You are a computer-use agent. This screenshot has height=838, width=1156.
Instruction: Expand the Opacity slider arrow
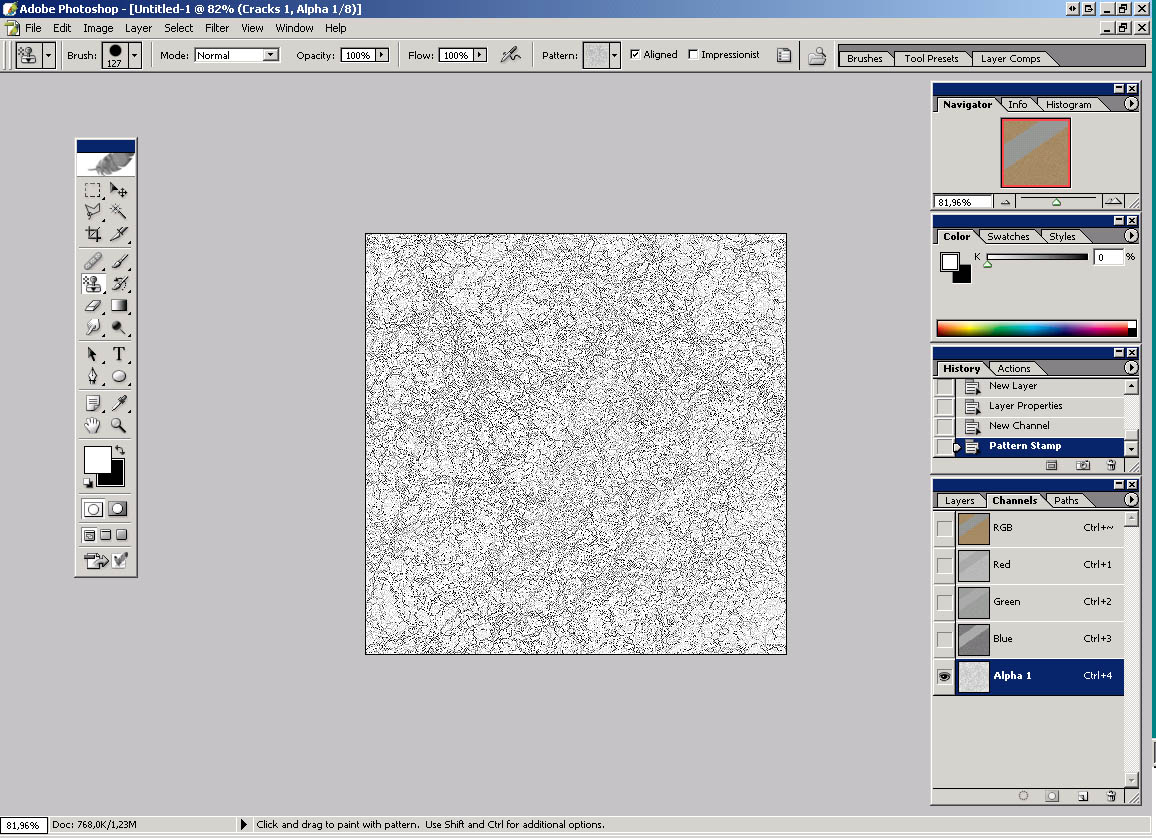tap(382, 55)
